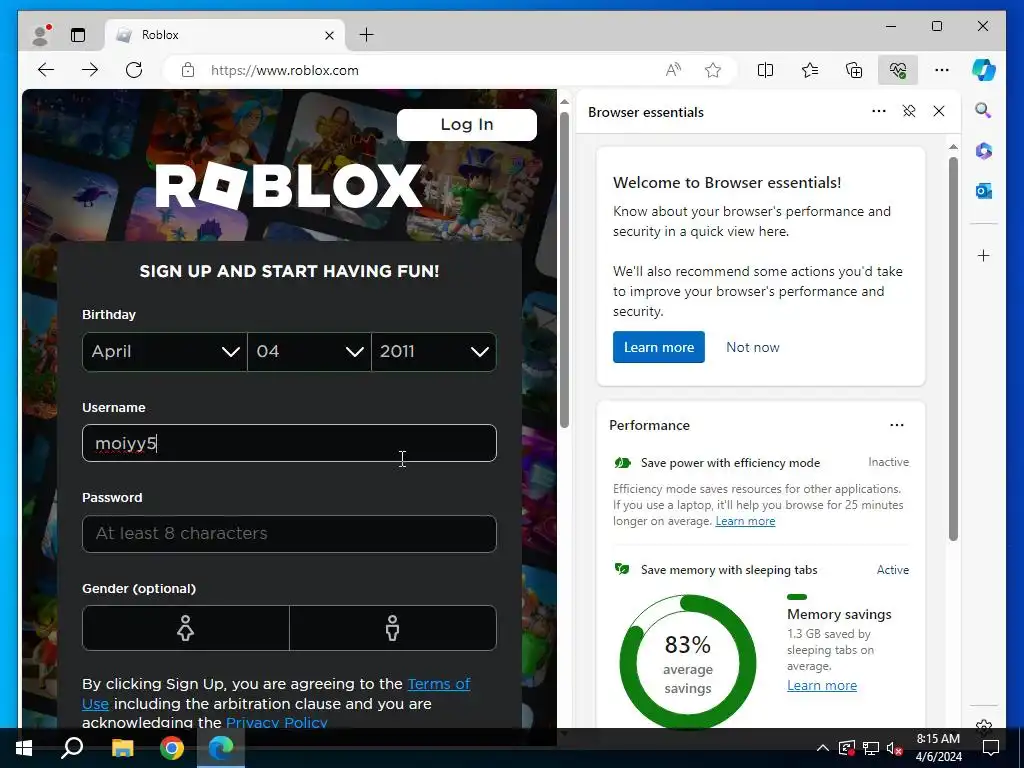Click the Edge taskbar icon

(x=221, y=748)
